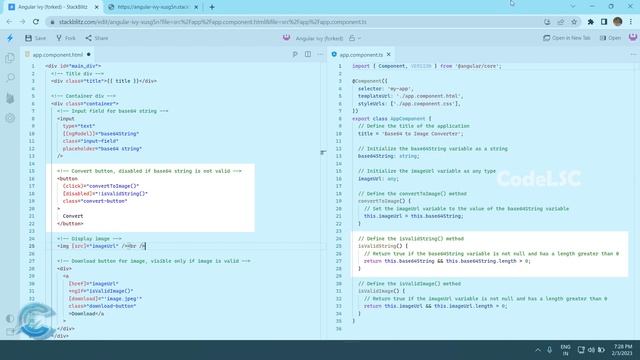Click the split editor icon in the left editor

[x=308, y=54]
